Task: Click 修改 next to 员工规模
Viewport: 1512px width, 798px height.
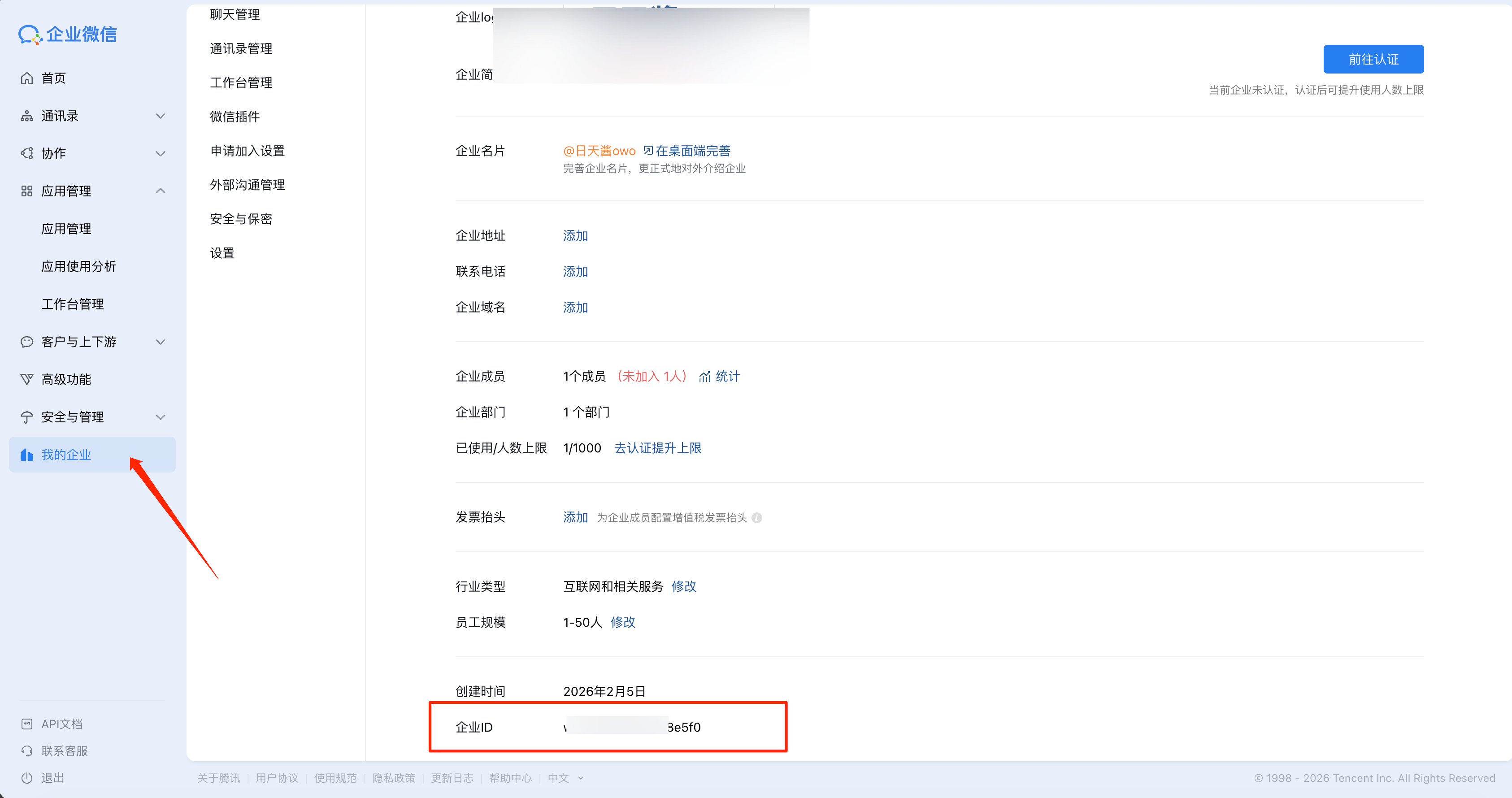Action: point(623,622)
